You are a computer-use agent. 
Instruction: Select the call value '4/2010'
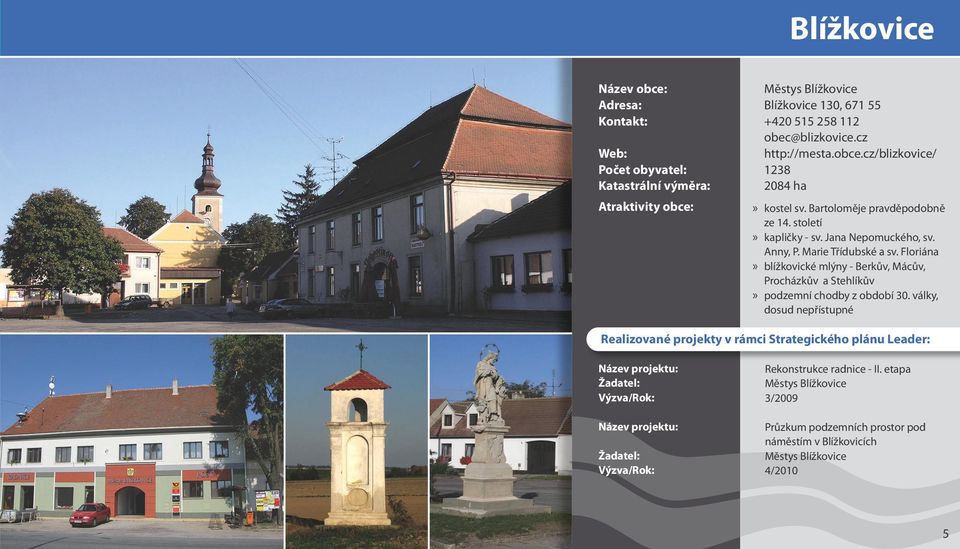click(781, 471)
